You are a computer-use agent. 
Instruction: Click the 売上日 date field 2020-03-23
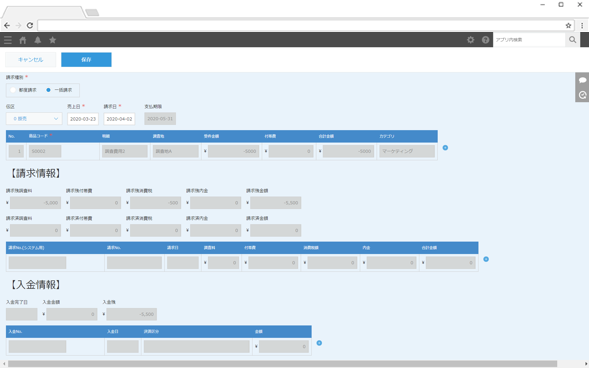(83, 119)
